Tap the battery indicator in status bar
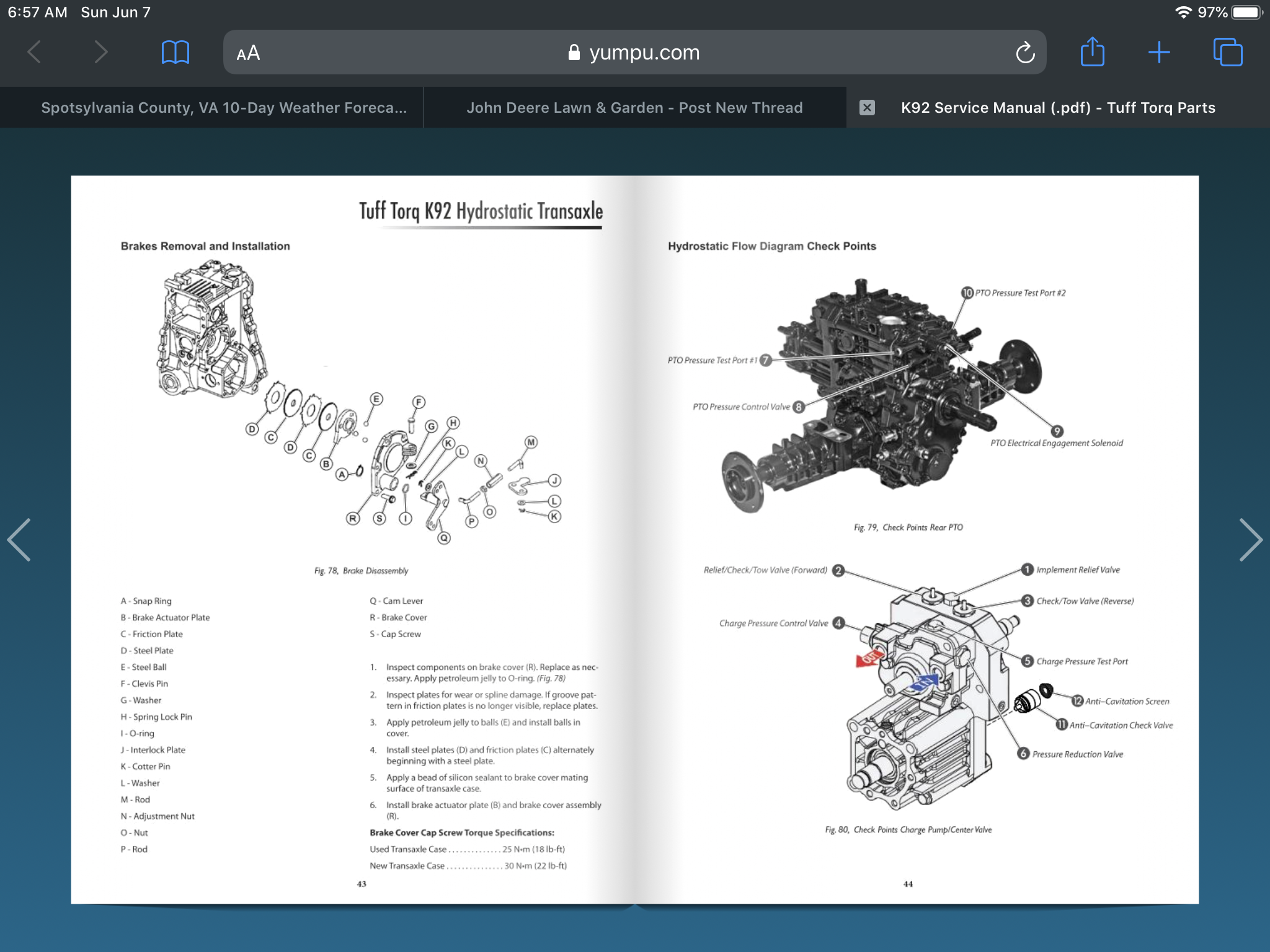Viewport: 1270px width, 952px height. click(x=1246, y=12)
